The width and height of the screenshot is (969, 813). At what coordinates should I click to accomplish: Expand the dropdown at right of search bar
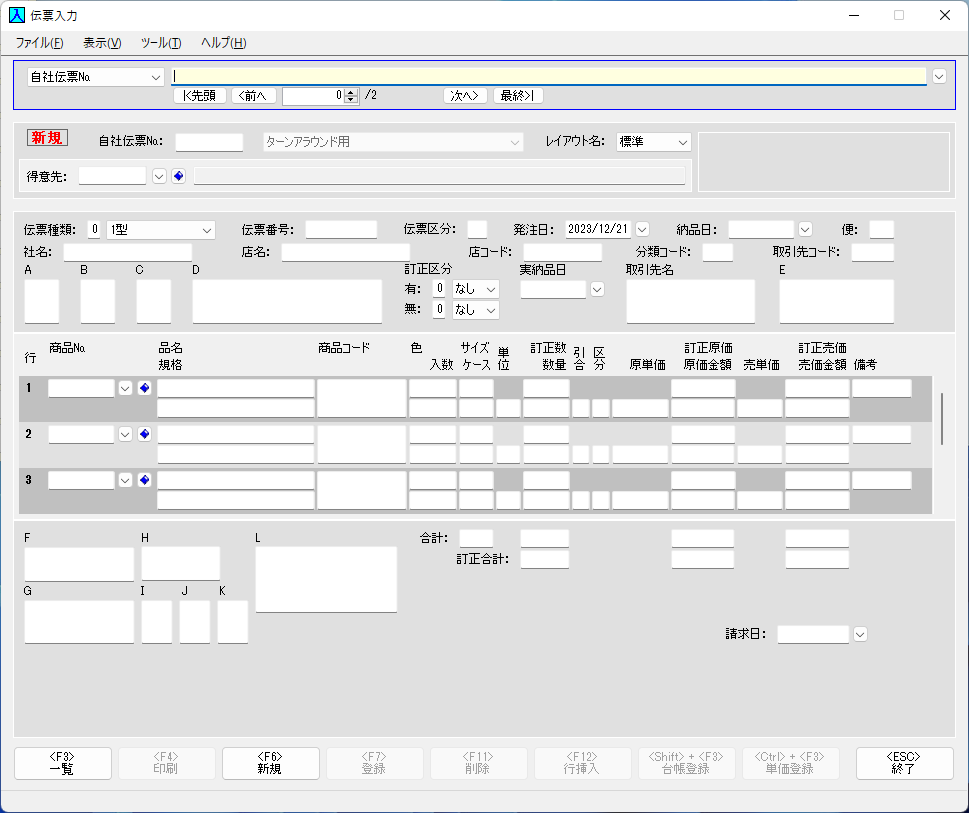(939, 77)
